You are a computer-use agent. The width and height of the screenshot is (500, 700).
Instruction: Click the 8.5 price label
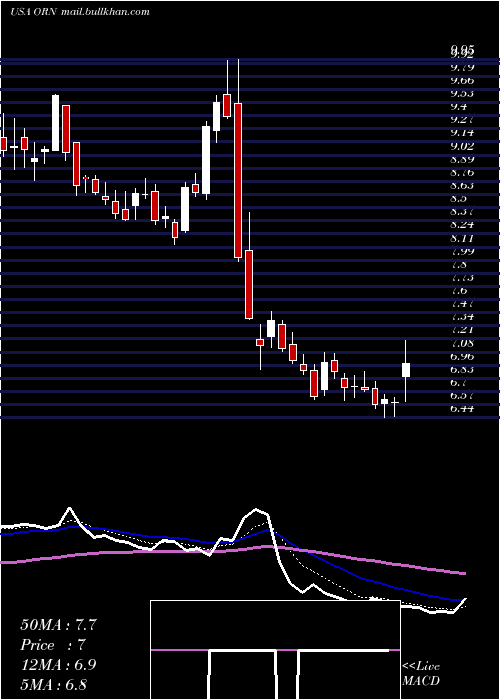coord(459,199)
